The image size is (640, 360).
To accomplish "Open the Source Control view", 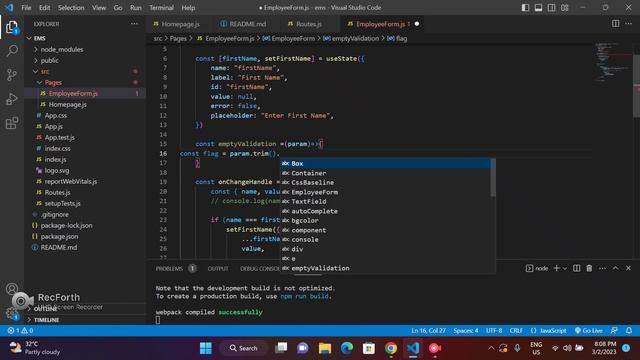I will (12, 75).
